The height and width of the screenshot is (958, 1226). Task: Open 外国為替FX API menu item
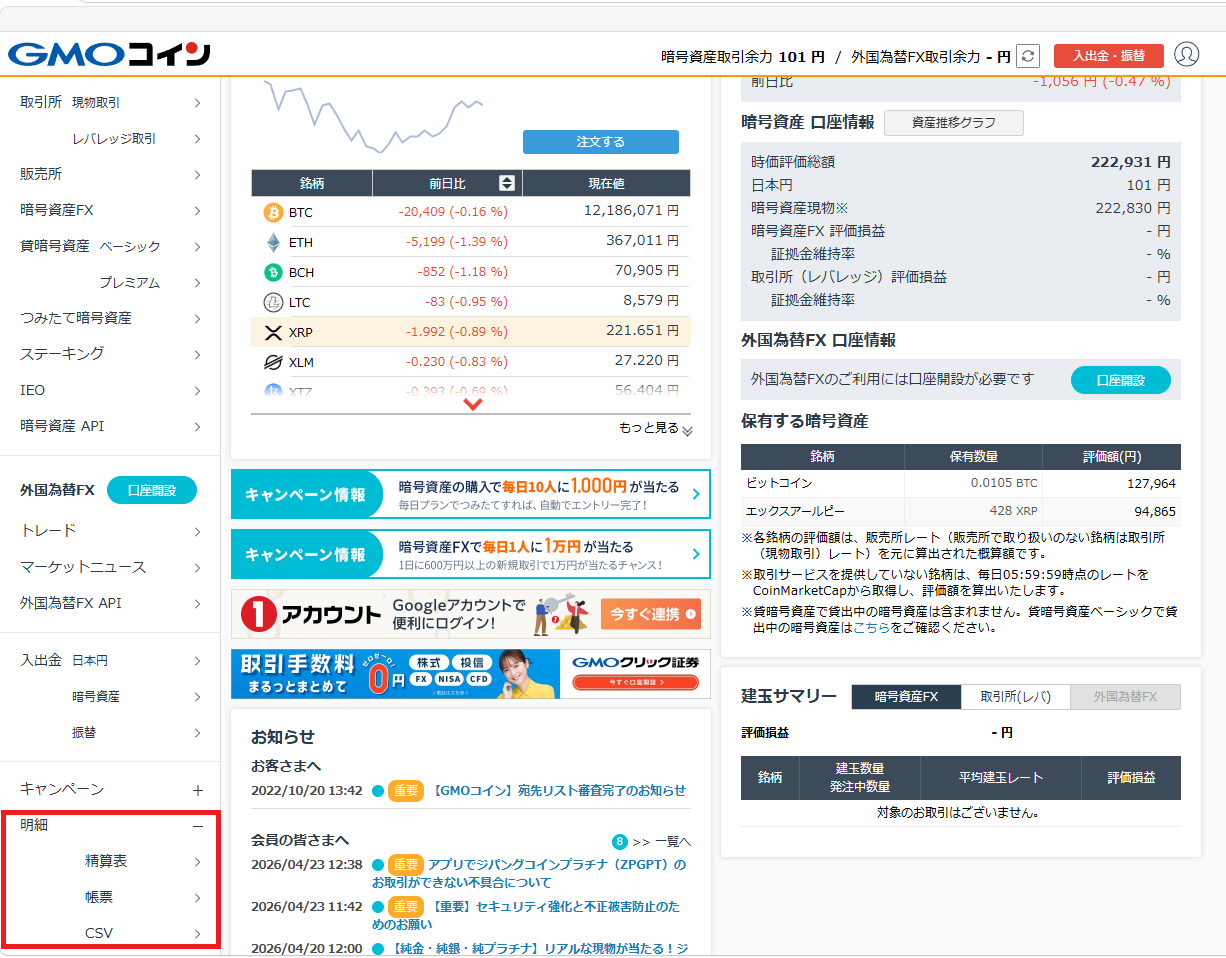pos(110,603)
